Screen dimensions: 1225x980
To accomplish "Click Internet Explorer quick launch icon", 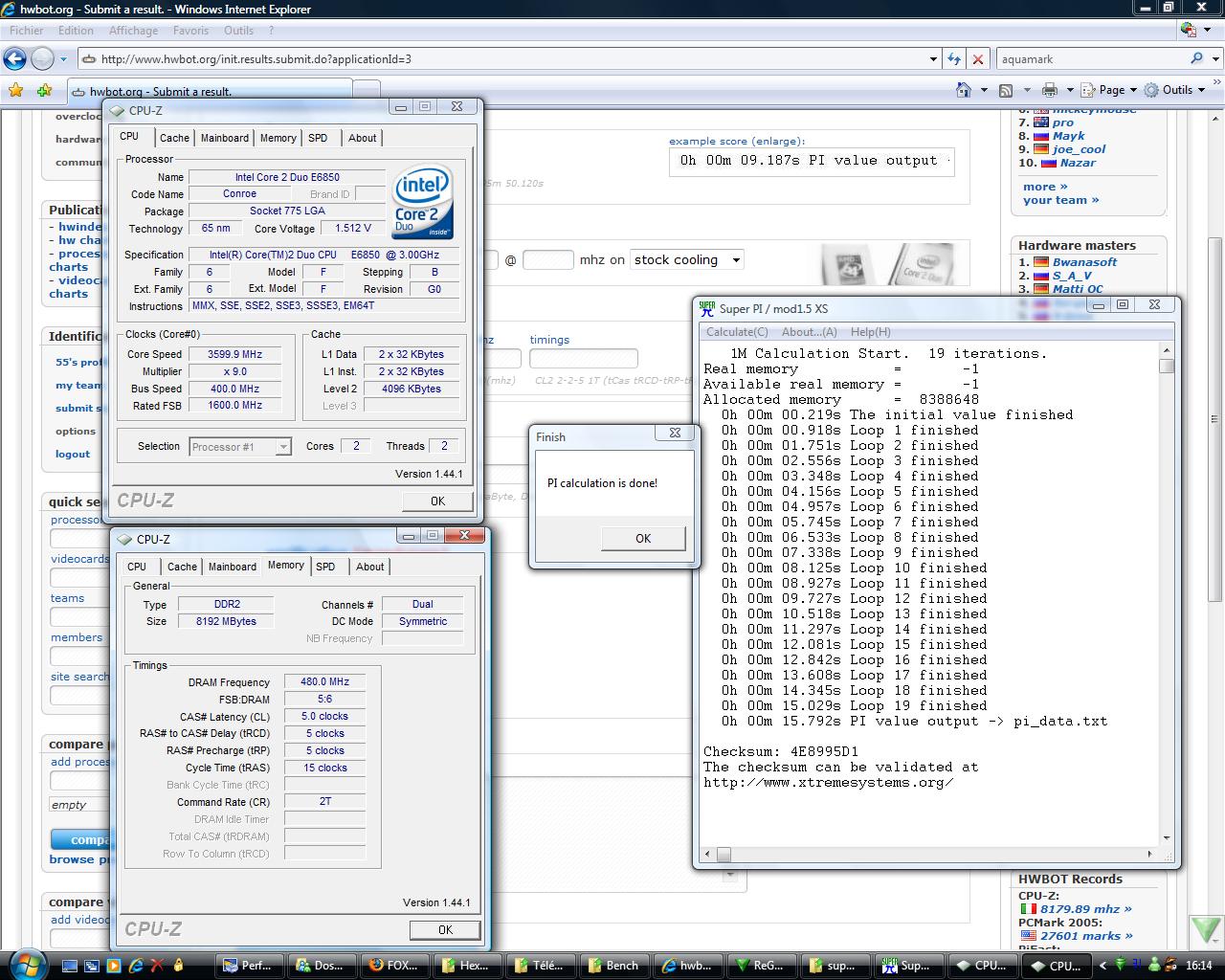I will pos(136,966).
